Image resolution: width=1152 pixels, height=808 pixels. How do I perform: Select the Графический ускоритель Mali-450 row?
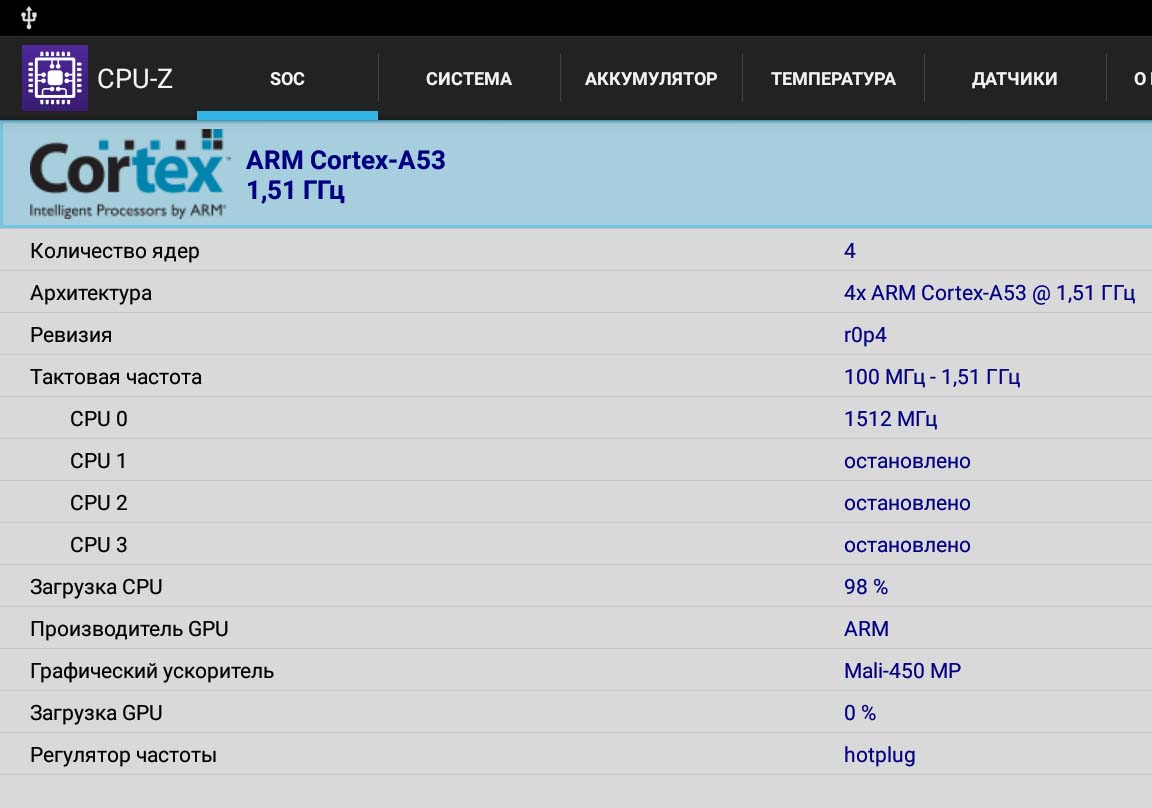point(576,671)
